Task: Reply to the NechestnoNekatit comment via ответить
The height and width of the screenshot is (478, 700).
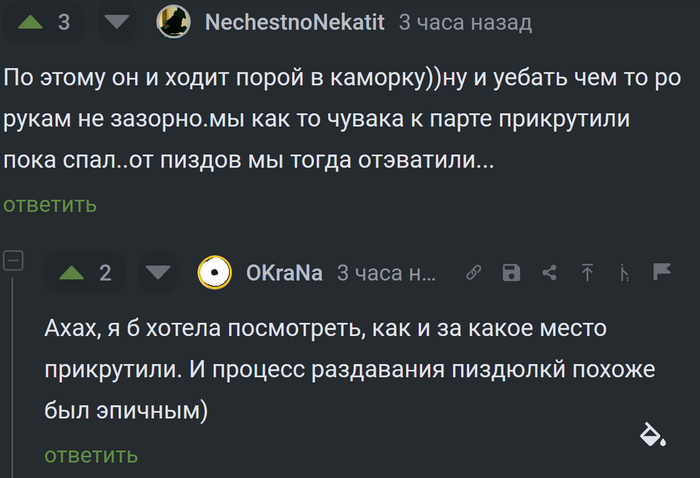Action: [50, 205]
